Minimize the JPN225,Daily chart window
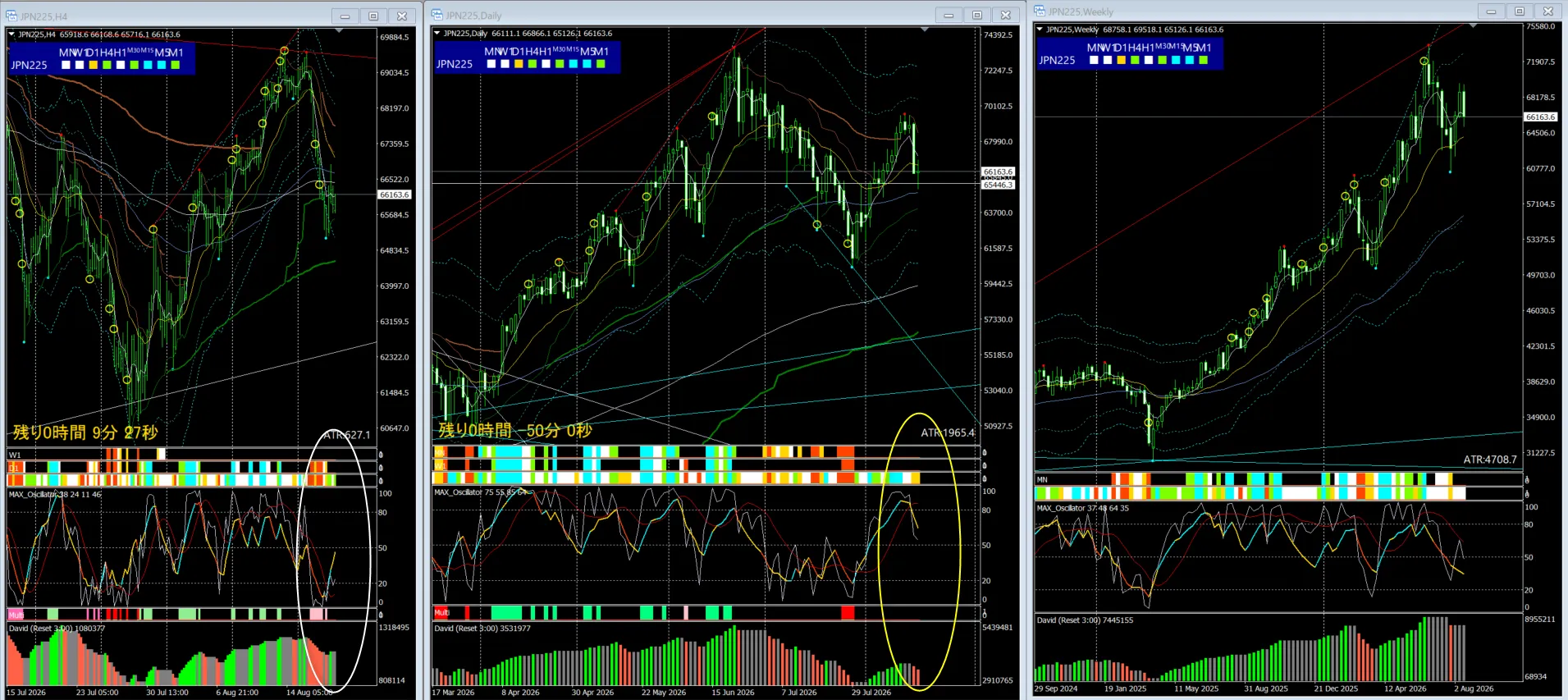 (x=949, y=15)
